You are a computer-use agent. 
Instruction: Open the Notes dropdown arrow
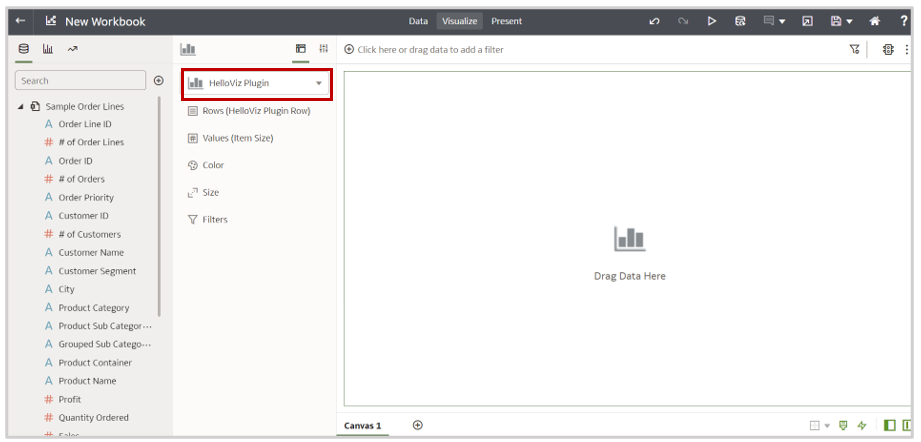point(782,22)
